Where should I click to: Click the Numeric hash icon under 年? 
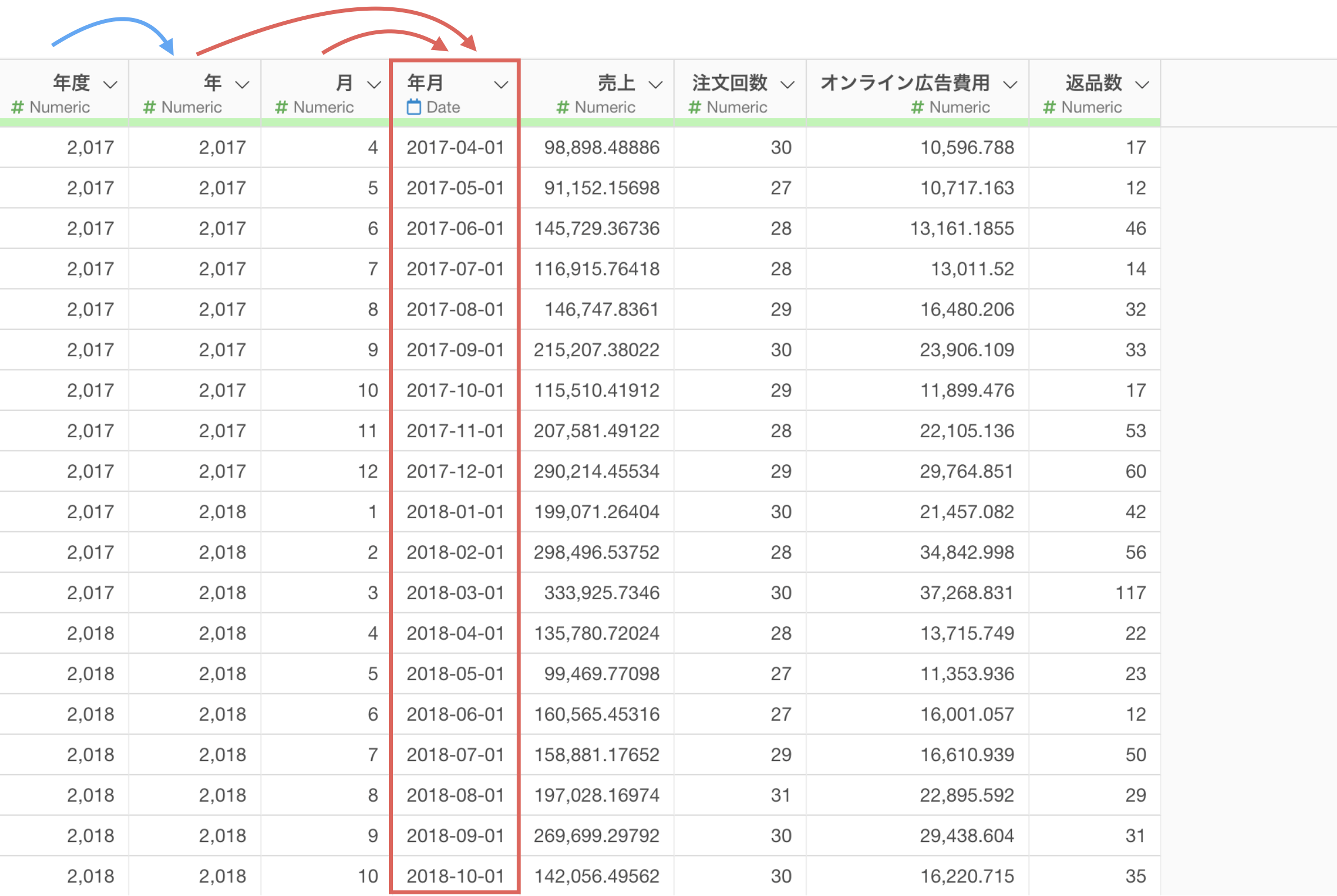(x=150, y=107)
